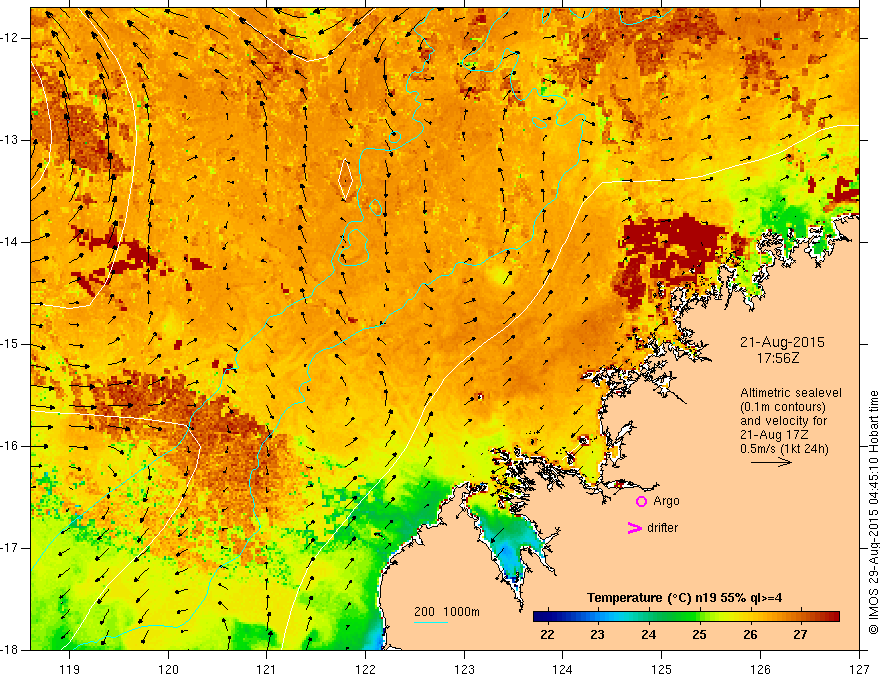Click the 'Altimetric sealevel' text line
The image size is (880, 680).
[791, 393]
